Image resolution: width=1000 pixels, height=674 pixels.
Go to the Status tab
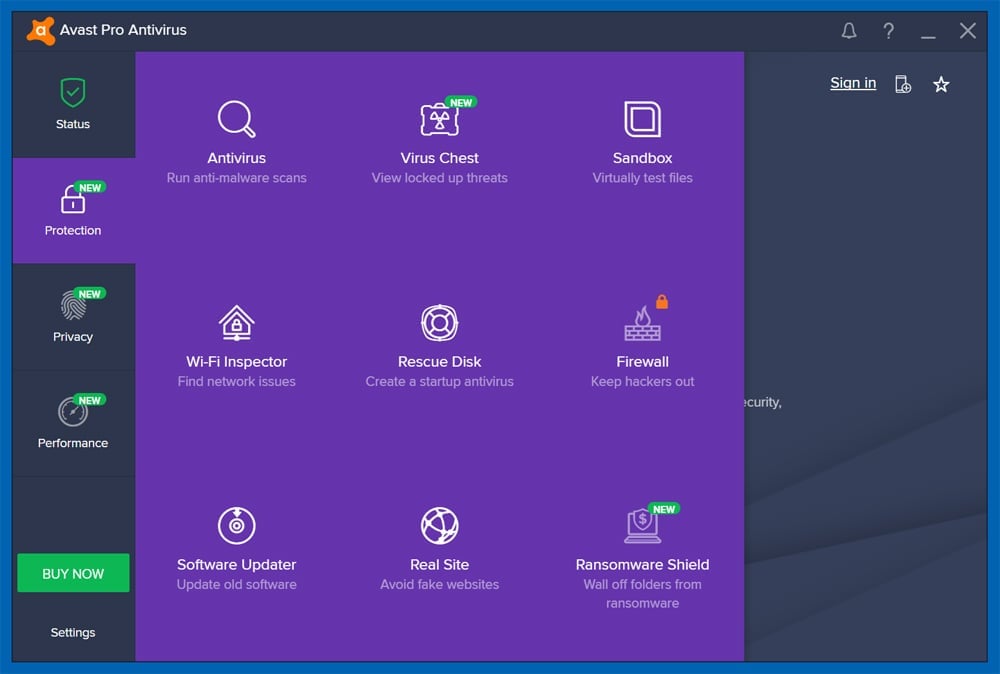click(73, 105)
